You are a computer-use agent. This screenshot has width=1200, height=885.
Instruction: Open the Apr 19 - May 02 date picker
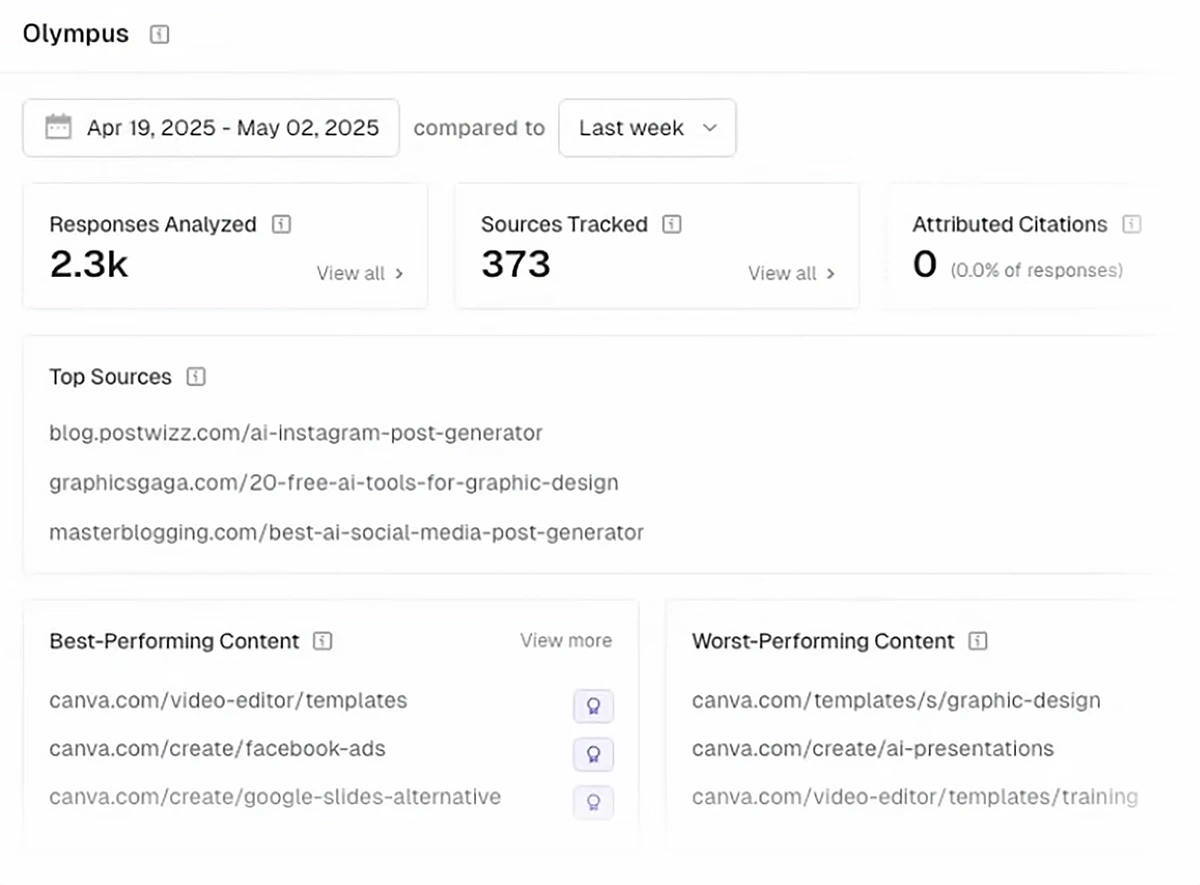pyautogui.click(x=211, y=127)
